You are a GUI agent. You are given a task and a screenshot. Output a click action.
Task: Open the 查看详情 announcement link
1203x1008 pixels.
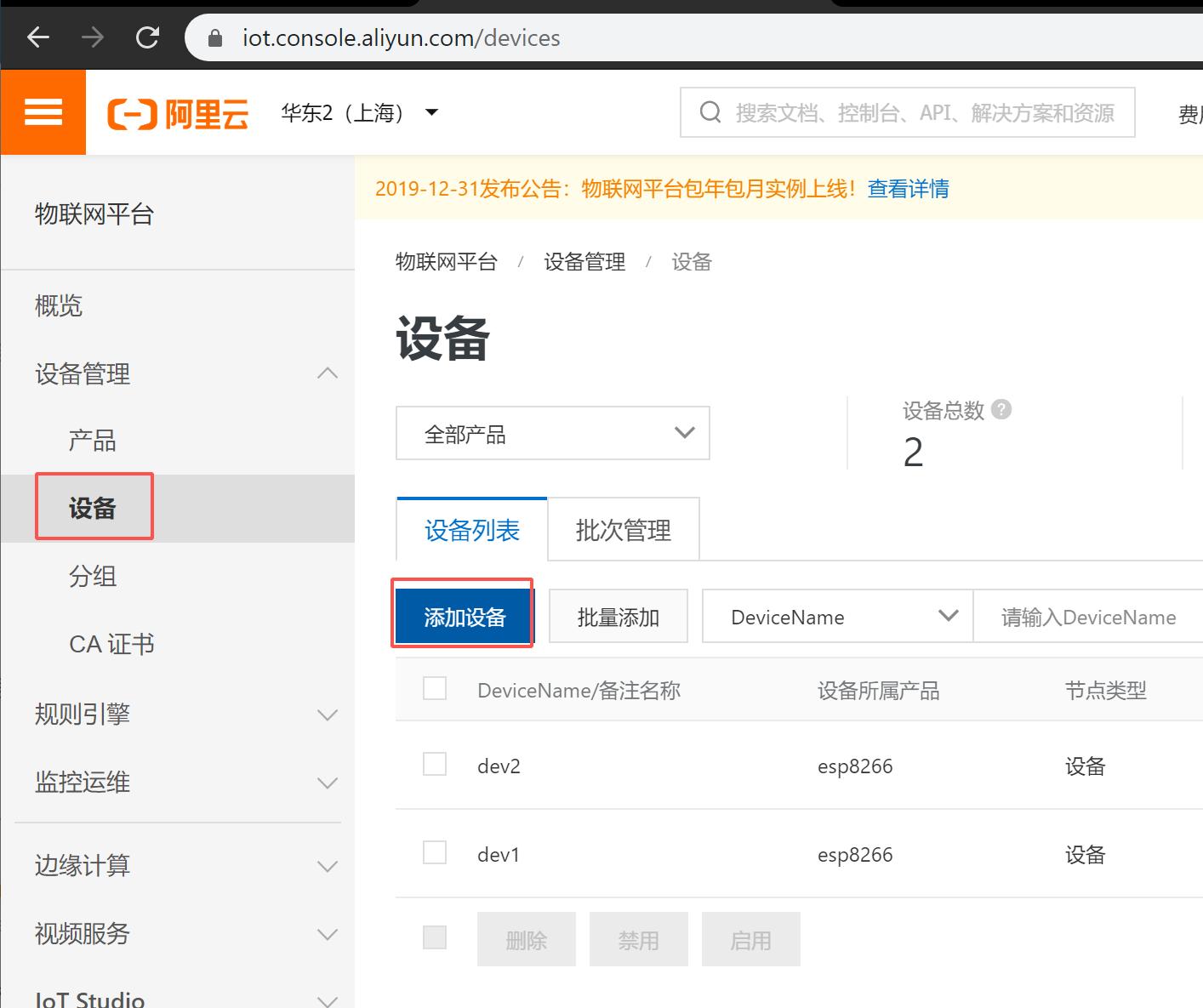(907, 189)
